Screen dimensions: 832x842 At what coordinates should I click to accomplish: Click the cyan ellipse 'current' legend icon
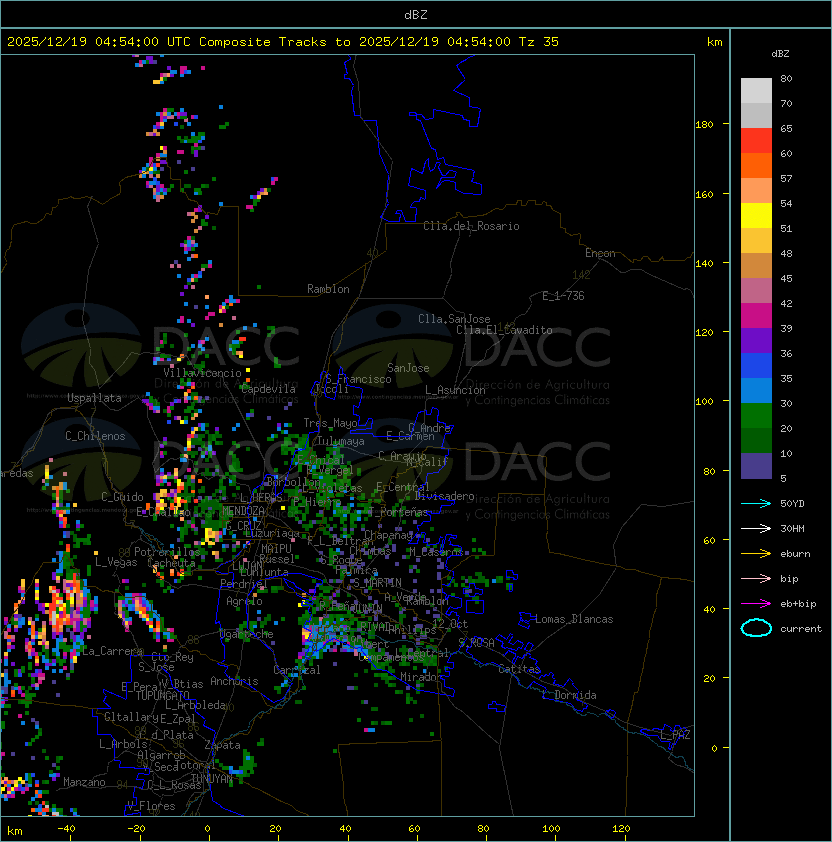[756, 628]
